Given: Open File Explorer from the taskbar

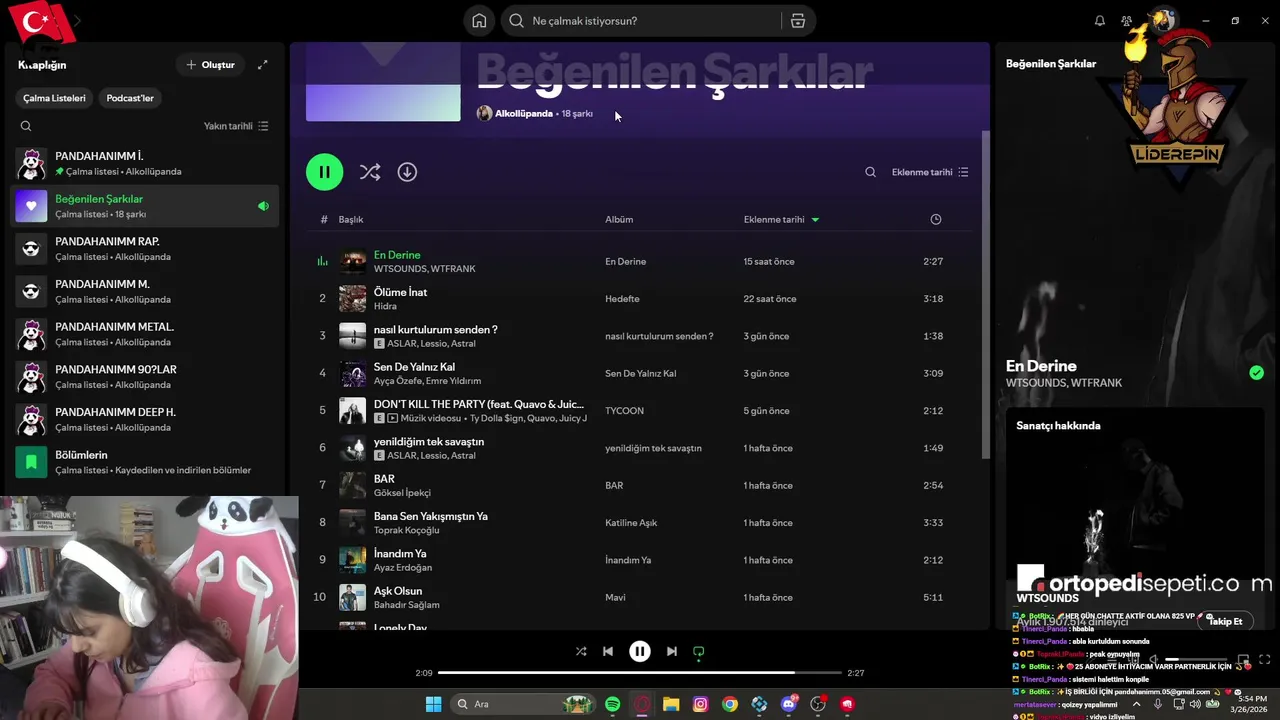Looking at the screenshot, I should pyautogui.click(x=671, y=704).
